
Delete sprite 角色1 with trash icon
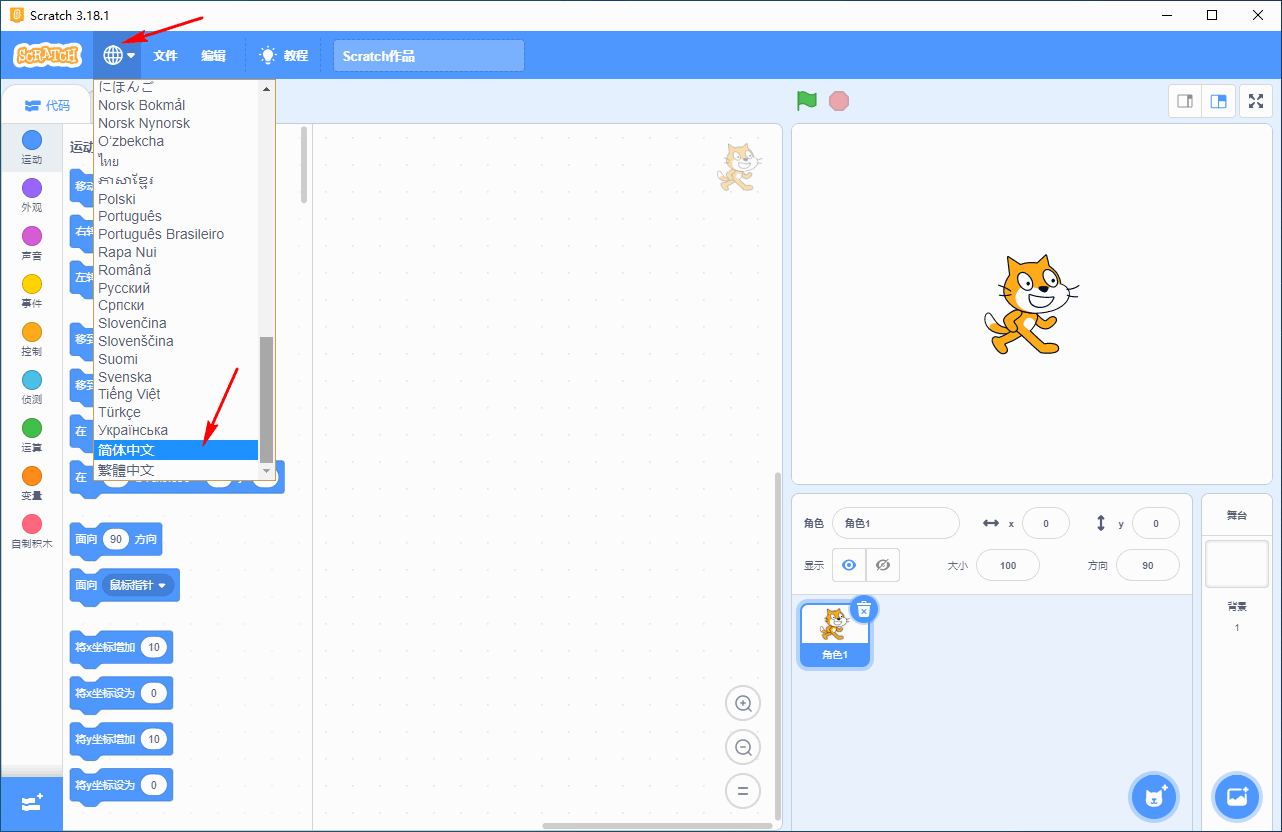click(x=864, y=609)
